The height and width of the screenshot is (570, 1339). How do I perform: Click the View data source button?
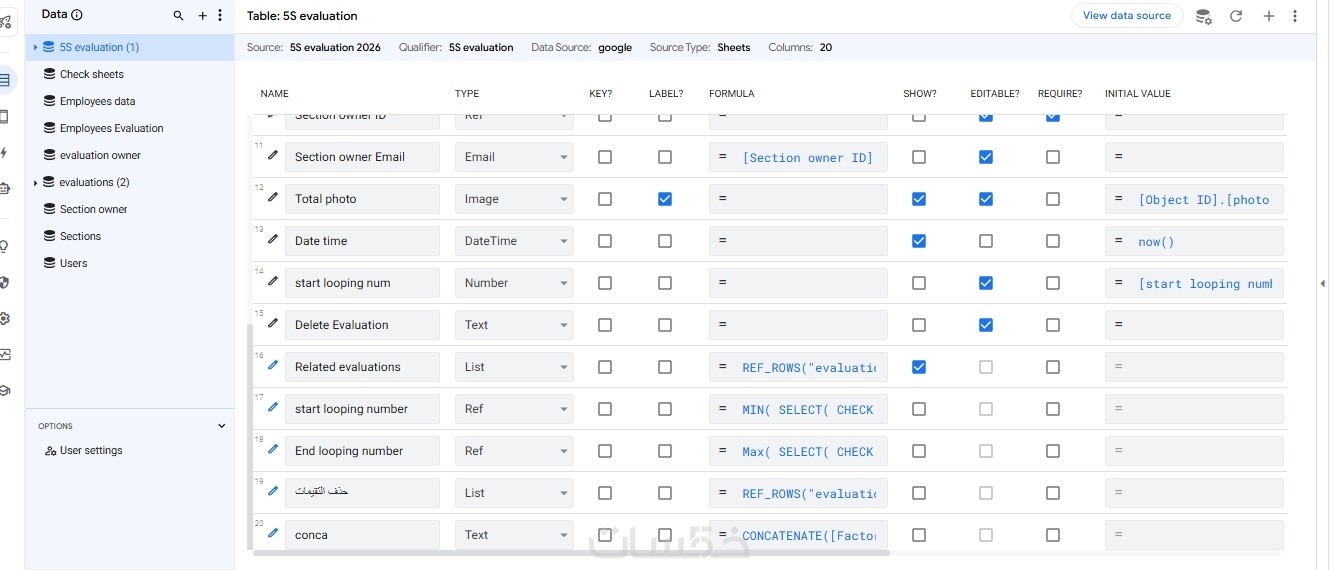point(1126,16)
